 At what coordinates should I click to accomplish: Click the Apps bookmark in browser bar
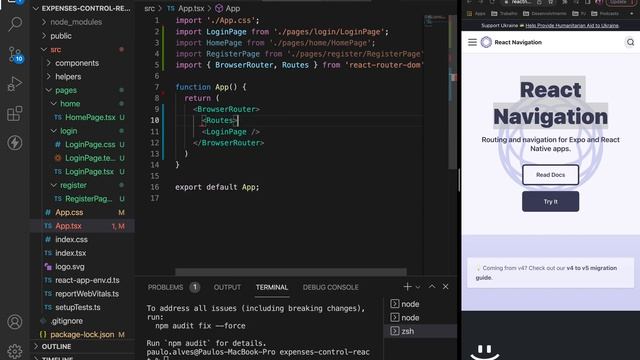tap(476, 13)
